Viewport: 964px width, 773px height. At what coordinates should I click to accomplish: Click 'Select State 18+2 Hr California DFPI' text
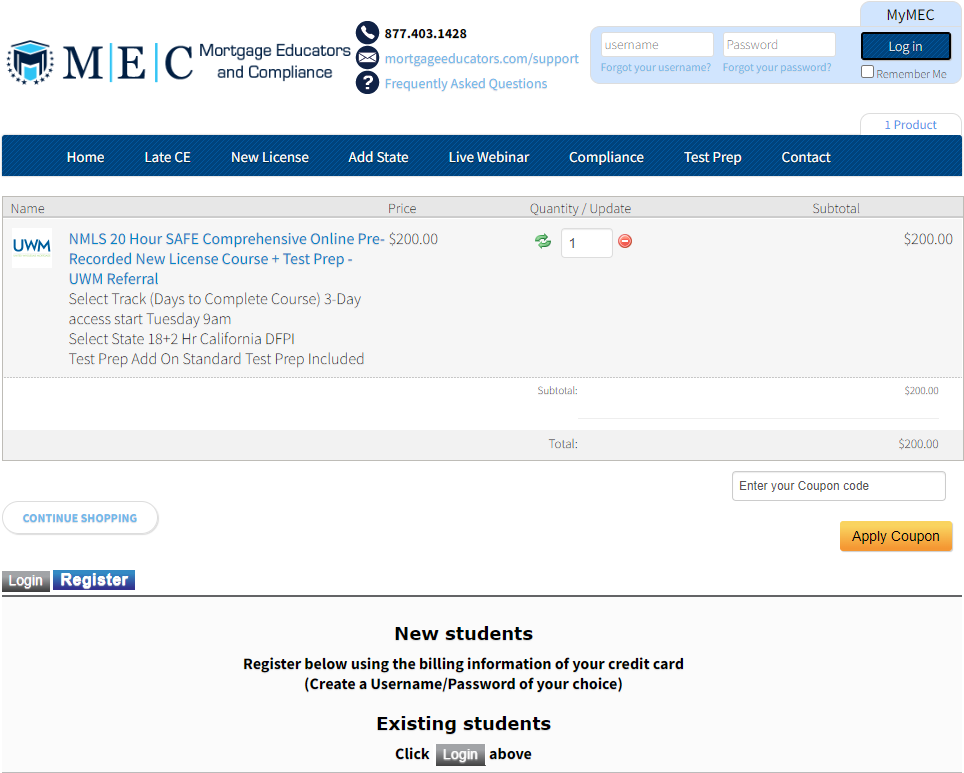181,339
